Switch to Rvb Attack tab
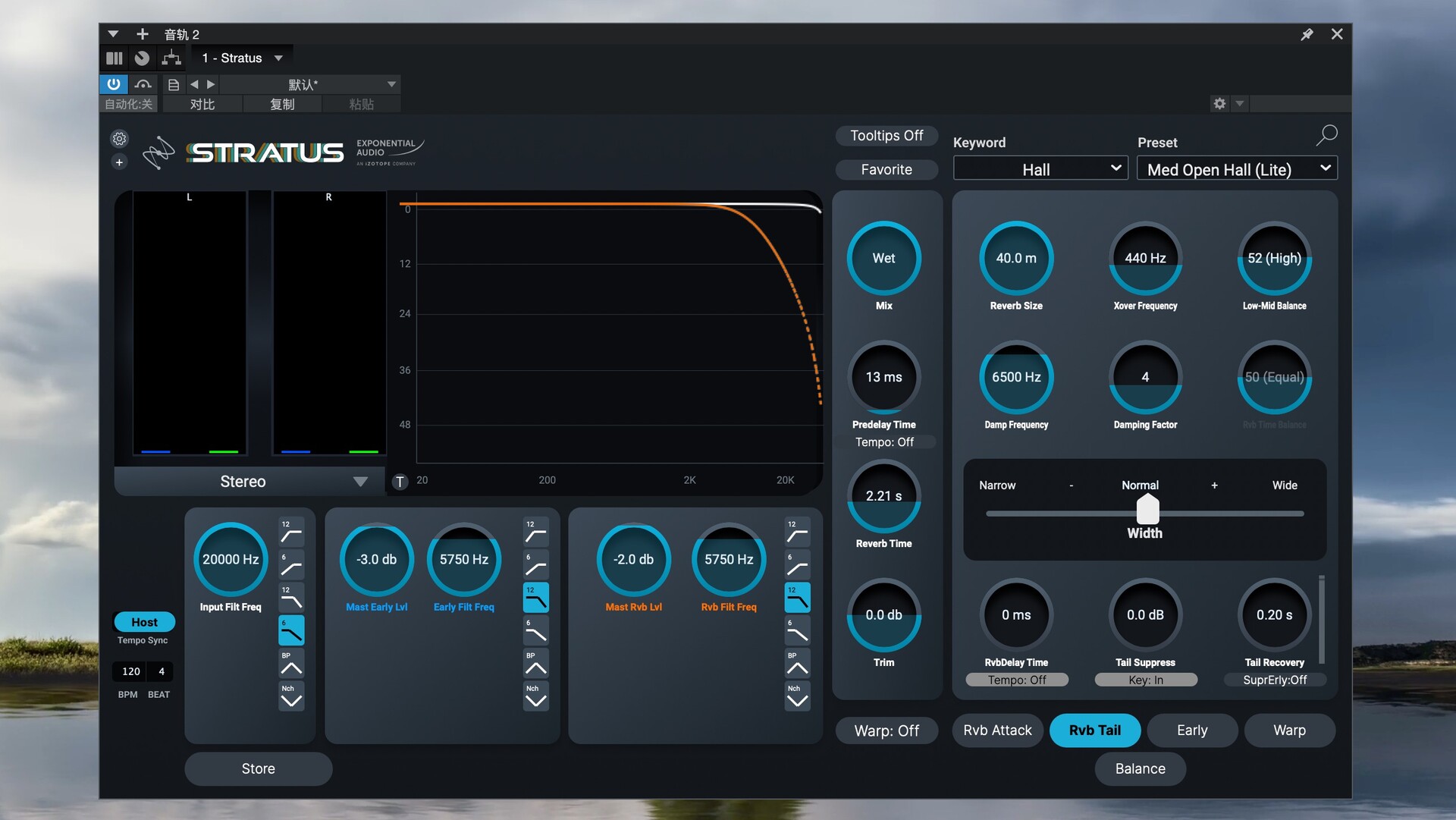 997,730
